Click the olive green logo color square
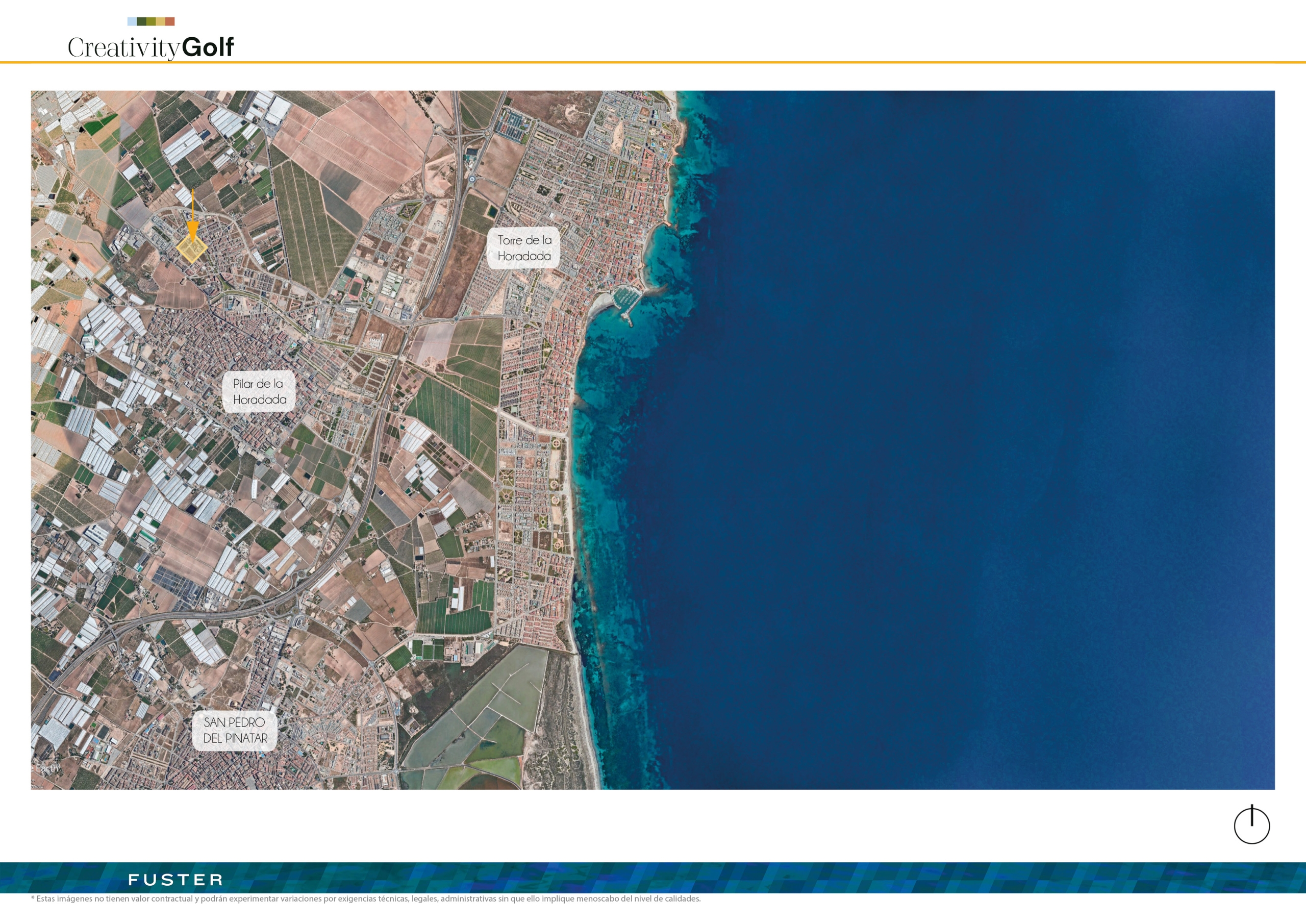1306x924 pixels. (150, 21)
